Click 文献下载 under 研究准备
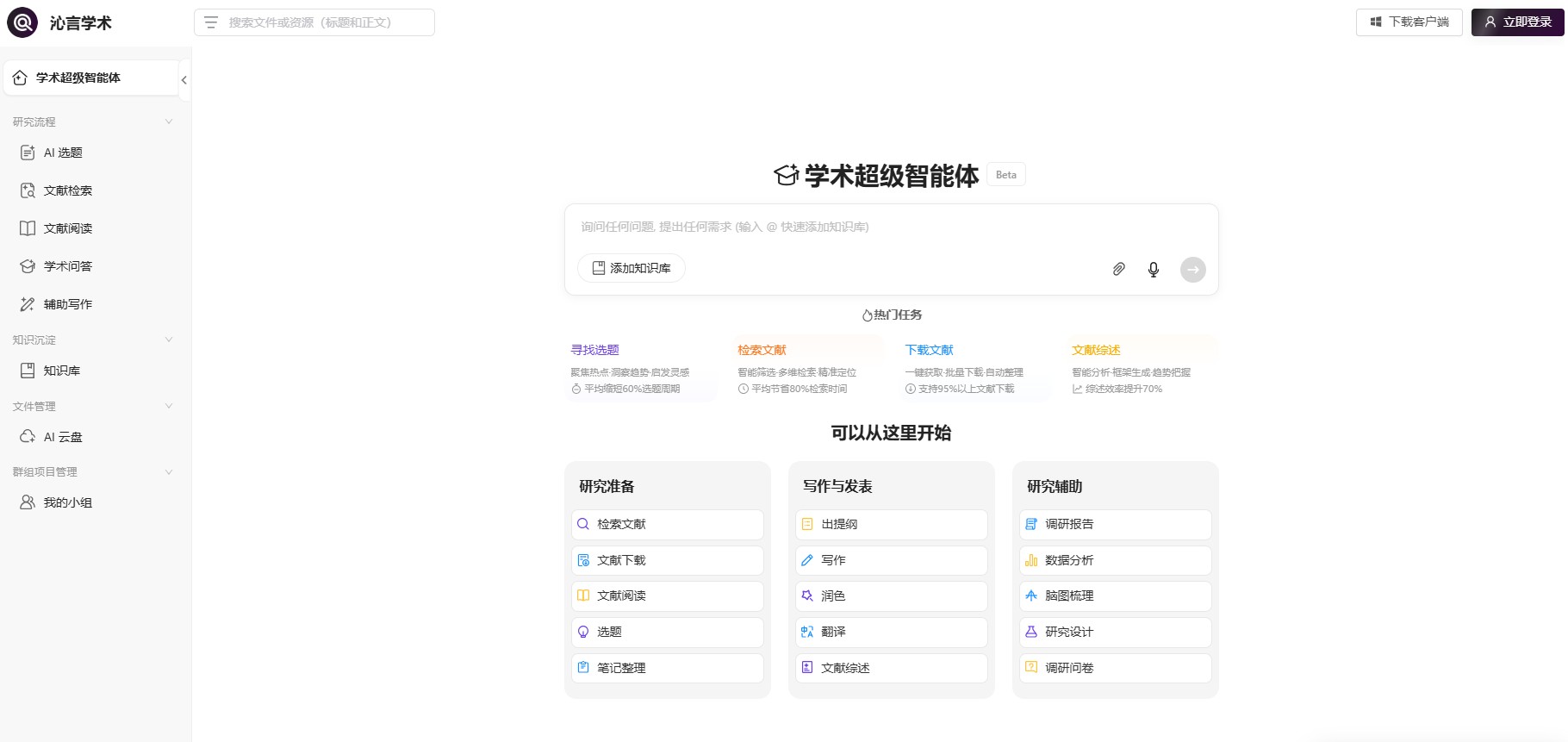1568x742 pixels. point(668,560)
